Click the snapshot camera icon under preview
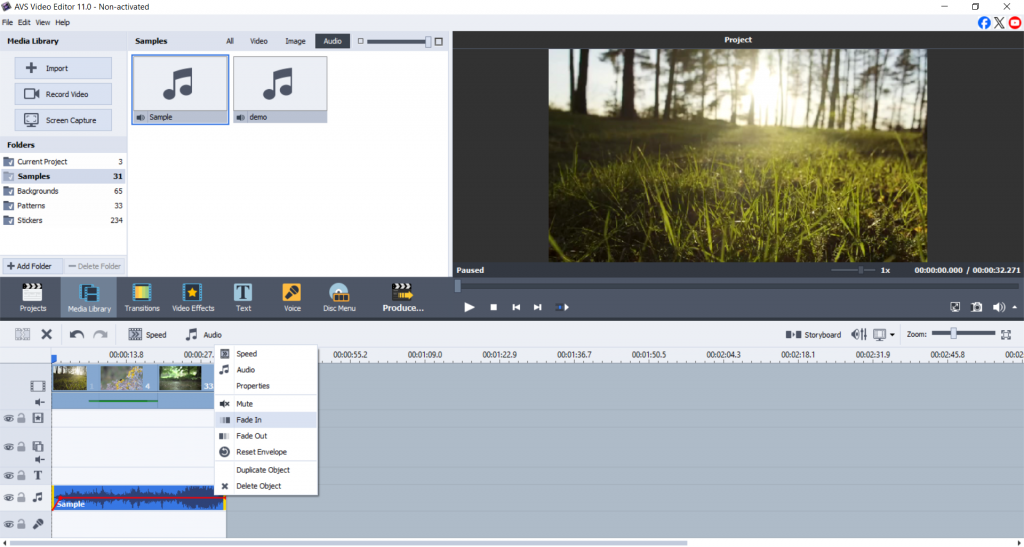 (976, 307)
